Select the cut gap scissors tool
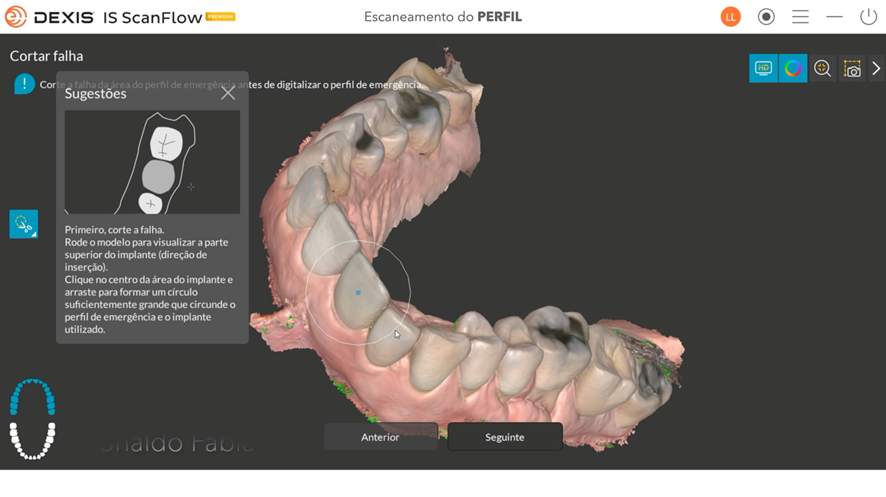Image resolution: width=886 pixels, height=497 pixels. pyautogui.click(x=24, y=224)
